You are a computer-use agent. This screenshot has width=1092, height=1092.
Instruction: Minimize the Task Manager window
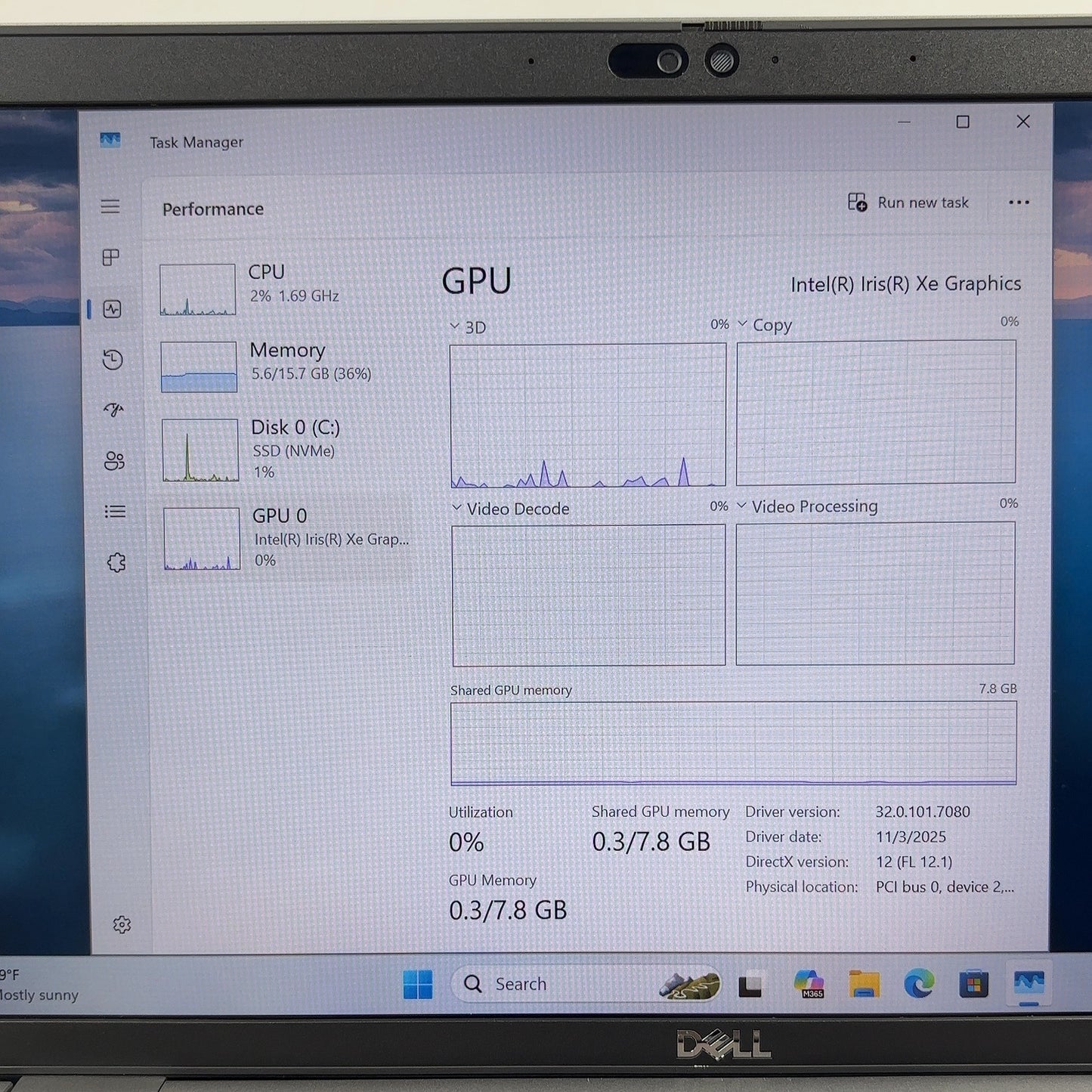coord(904,122)
